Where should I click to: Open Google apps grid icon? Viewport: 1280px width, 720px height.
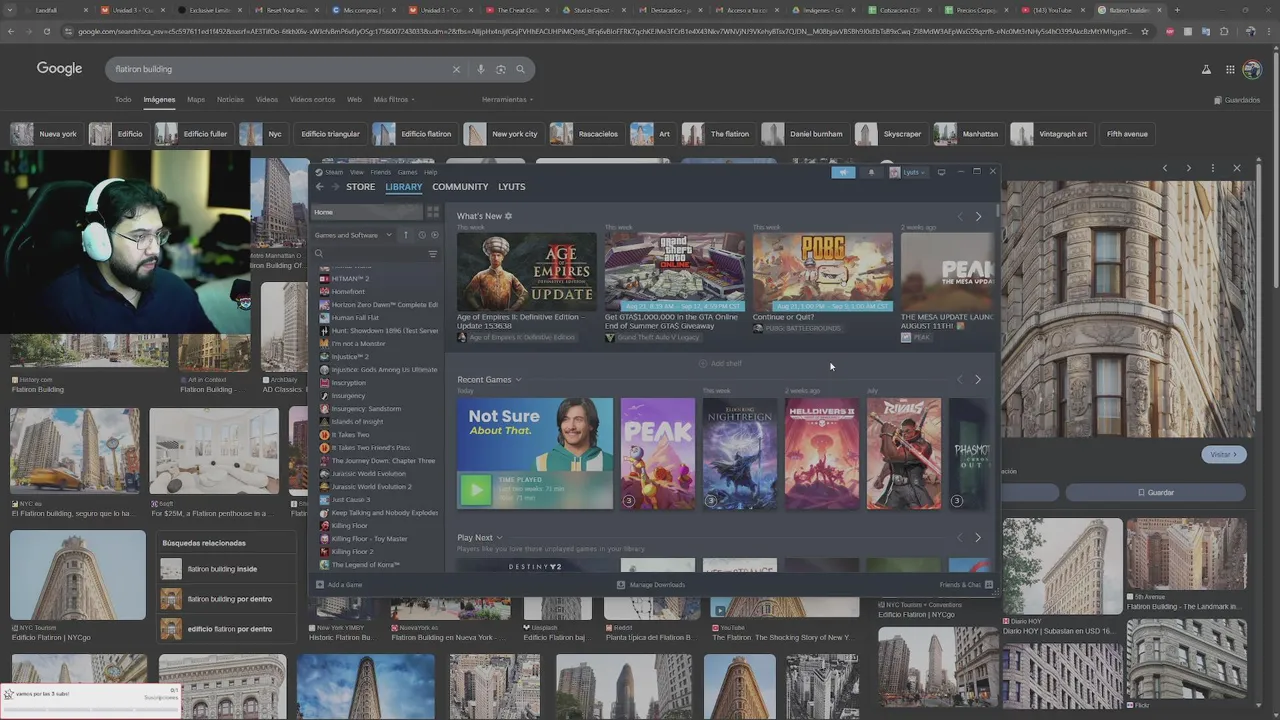click(x=1231, y=69)
